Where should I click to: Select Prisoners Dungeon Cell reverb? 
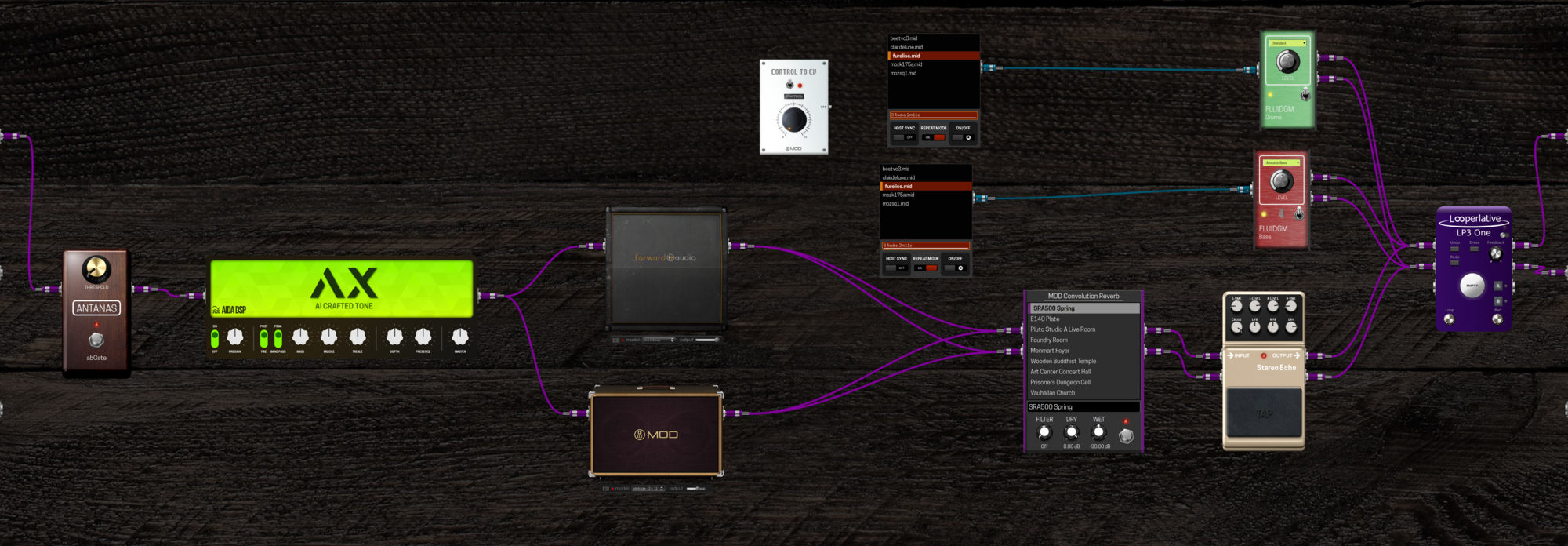(1084, 382)
